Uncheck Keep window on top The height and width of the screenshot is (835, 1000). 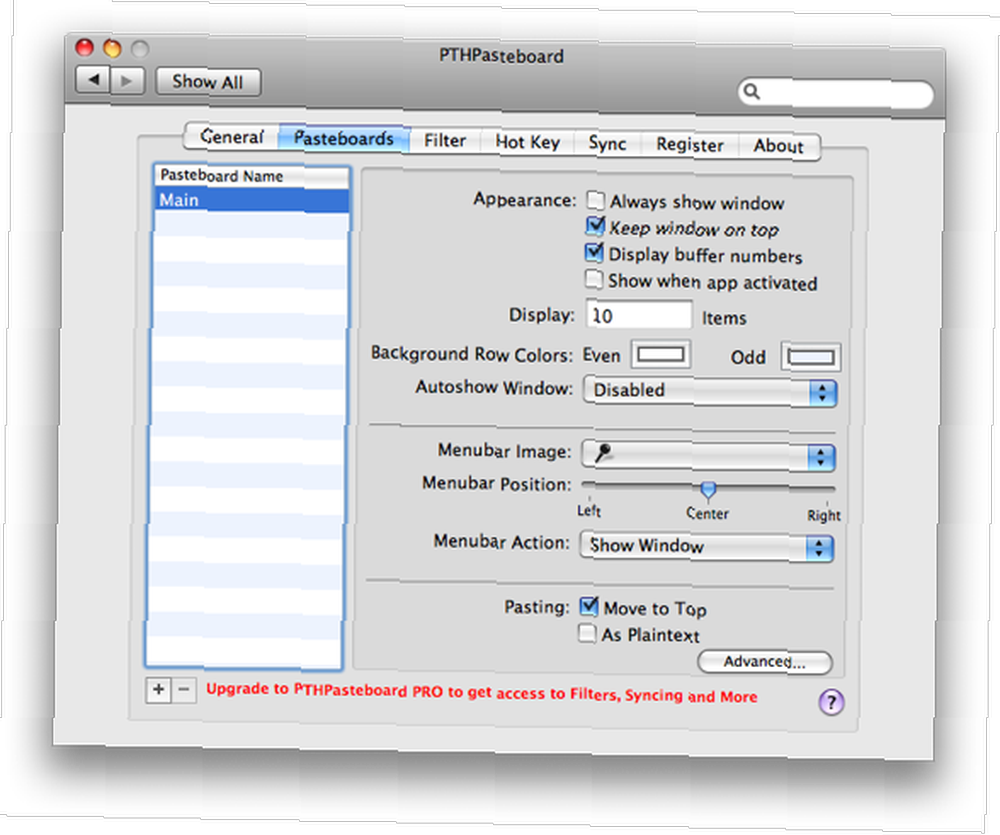(x=595, y=226)
